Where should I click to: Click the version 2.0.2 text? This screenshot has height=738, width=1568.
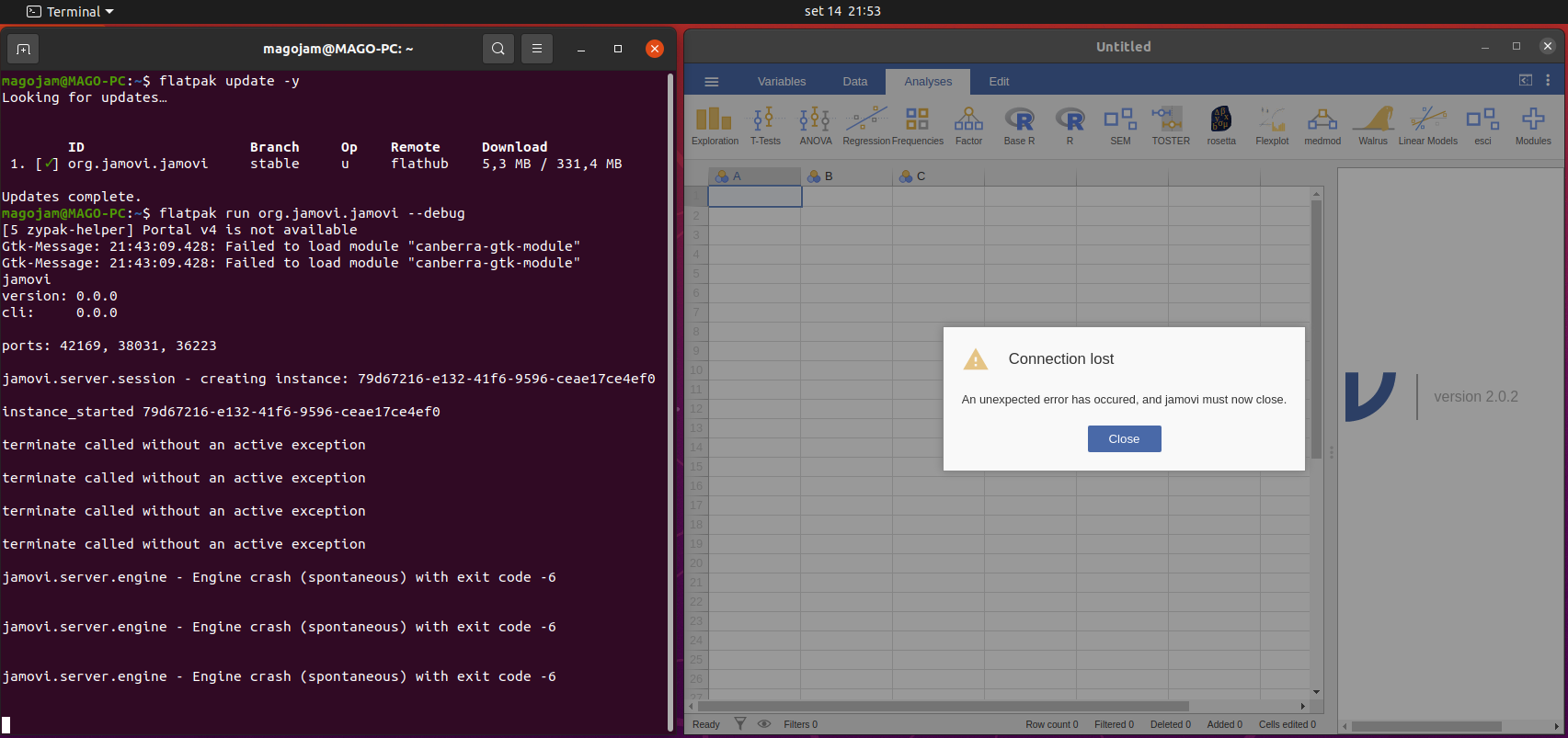click(1476, 397)
